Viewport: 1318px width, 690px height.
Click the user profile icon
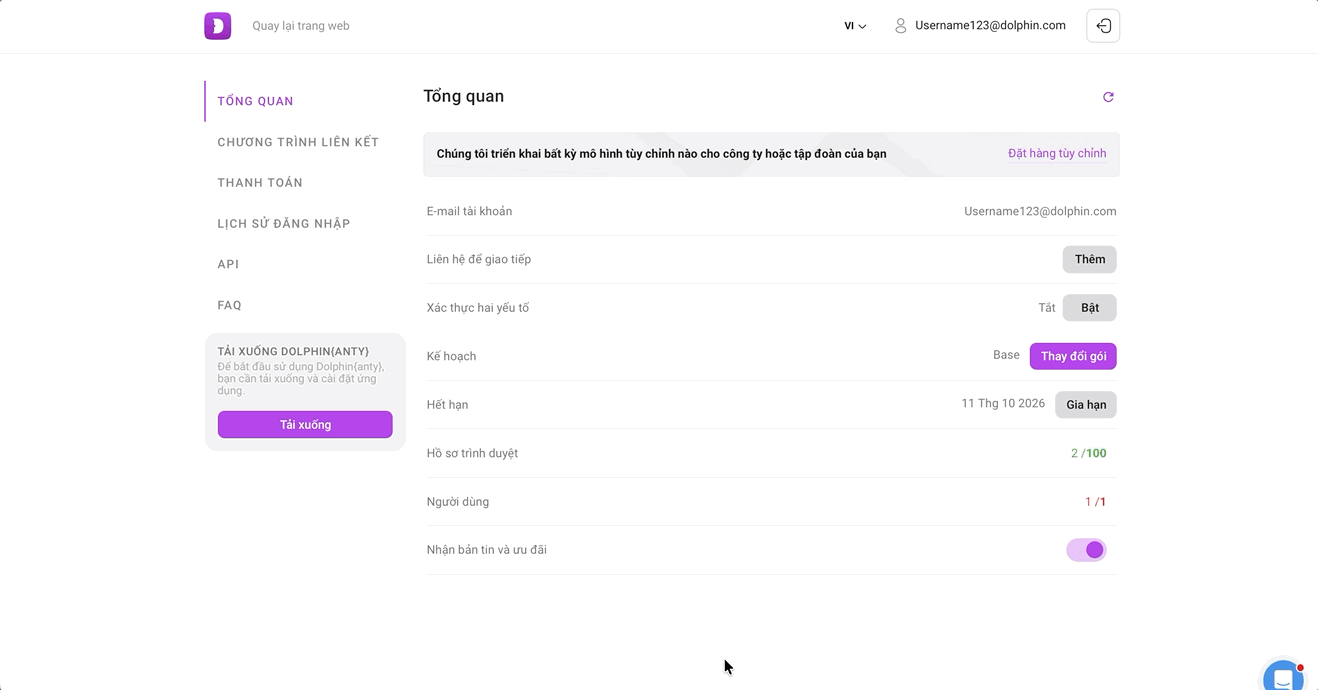tap(900, 26)
